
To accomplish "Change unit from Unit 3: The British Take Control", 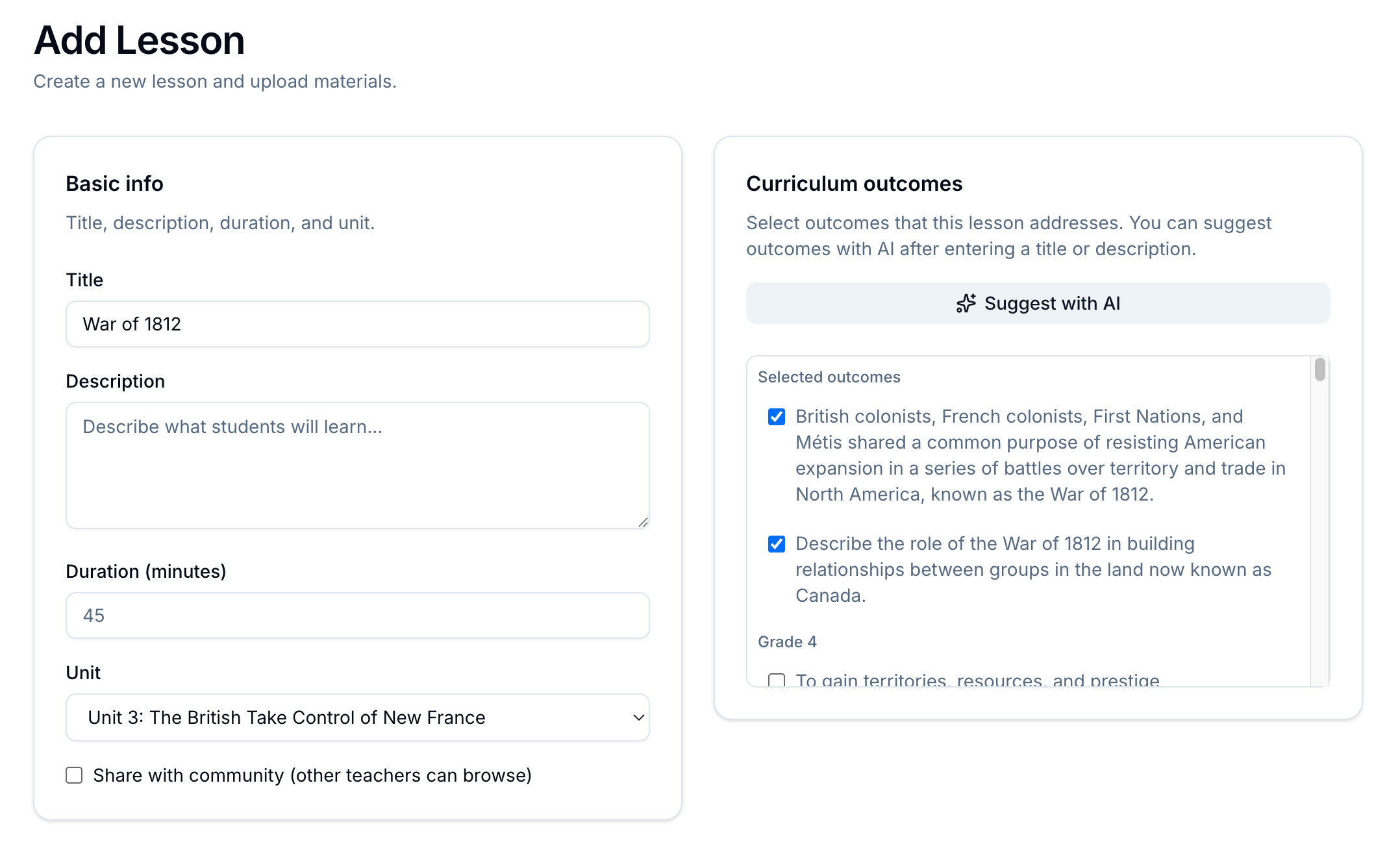I will coord(357,717).
